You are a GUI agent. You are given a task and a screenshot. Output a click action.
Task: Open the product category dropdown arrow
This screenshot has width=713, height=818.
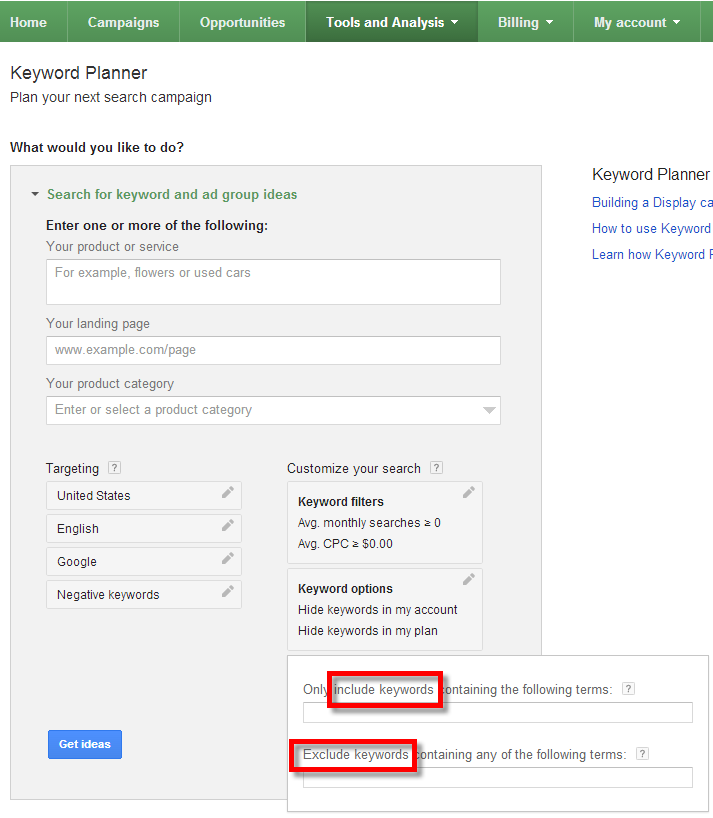tap(489, 410)
